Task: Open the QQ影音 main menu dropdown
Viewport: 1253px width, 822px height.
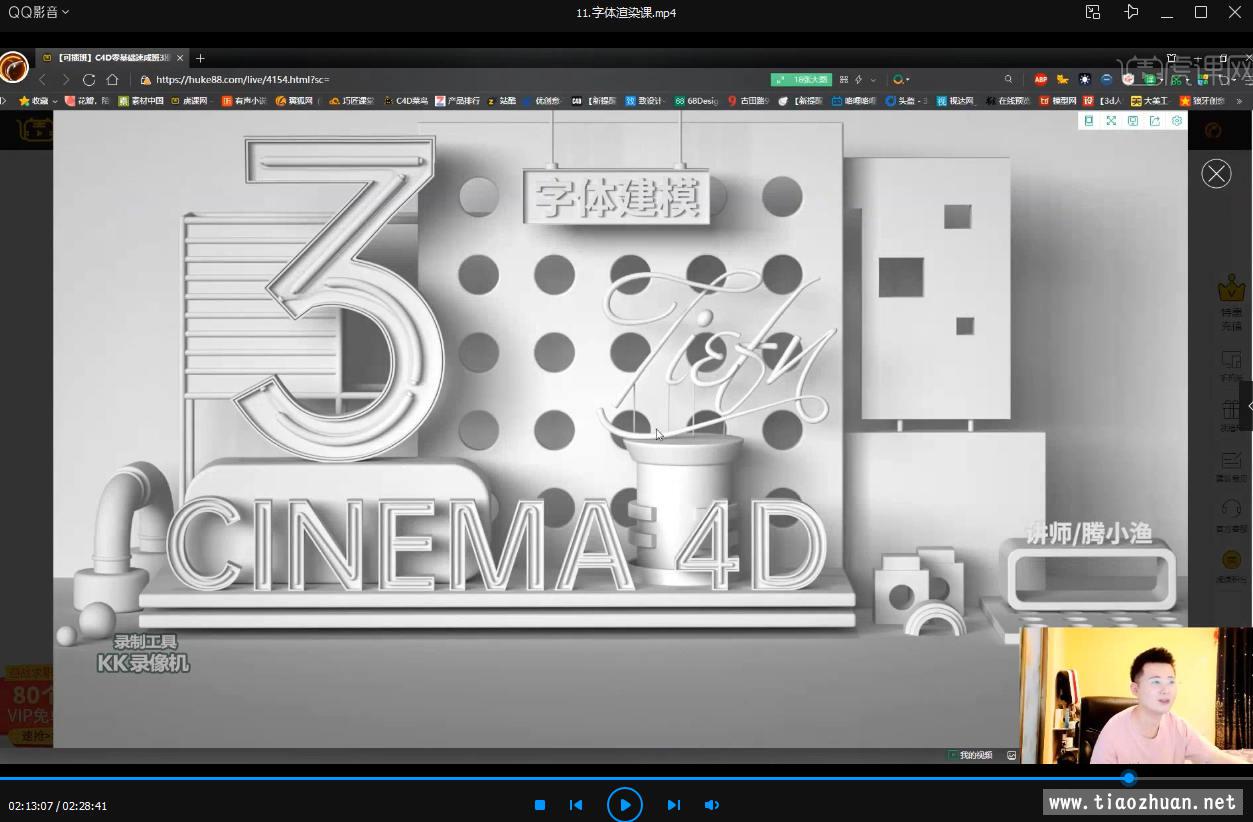Action: [39, 12]
